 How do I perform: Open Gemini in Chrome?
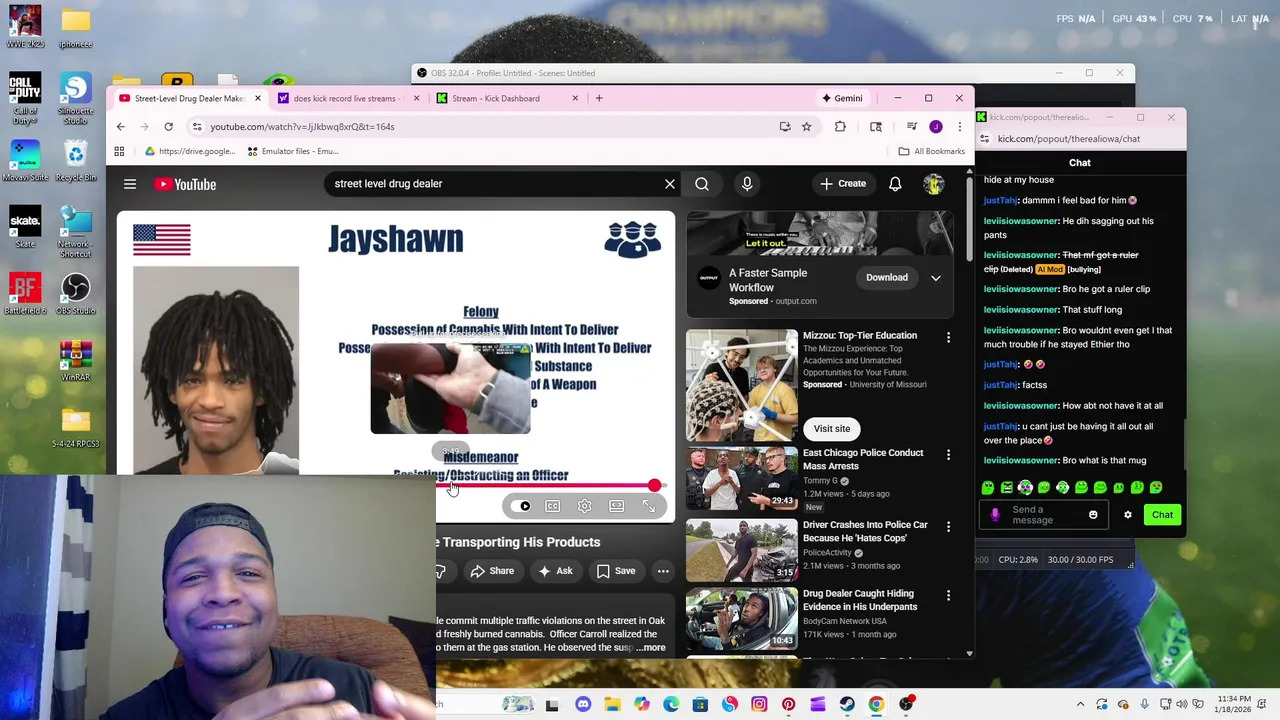(x=842, y=98)
